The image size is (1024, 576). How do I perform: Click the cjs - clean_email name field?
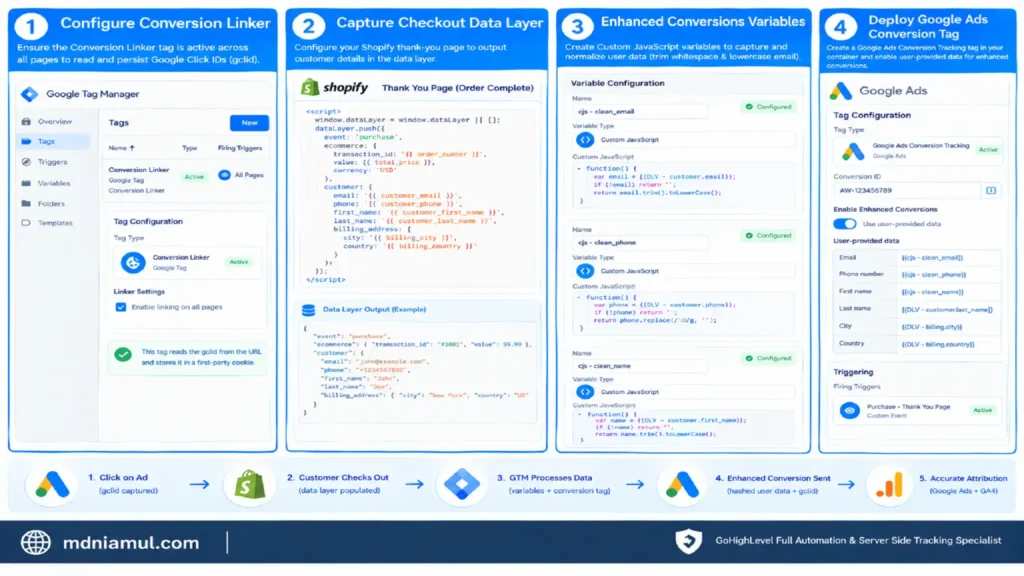(x=640, y=112)
